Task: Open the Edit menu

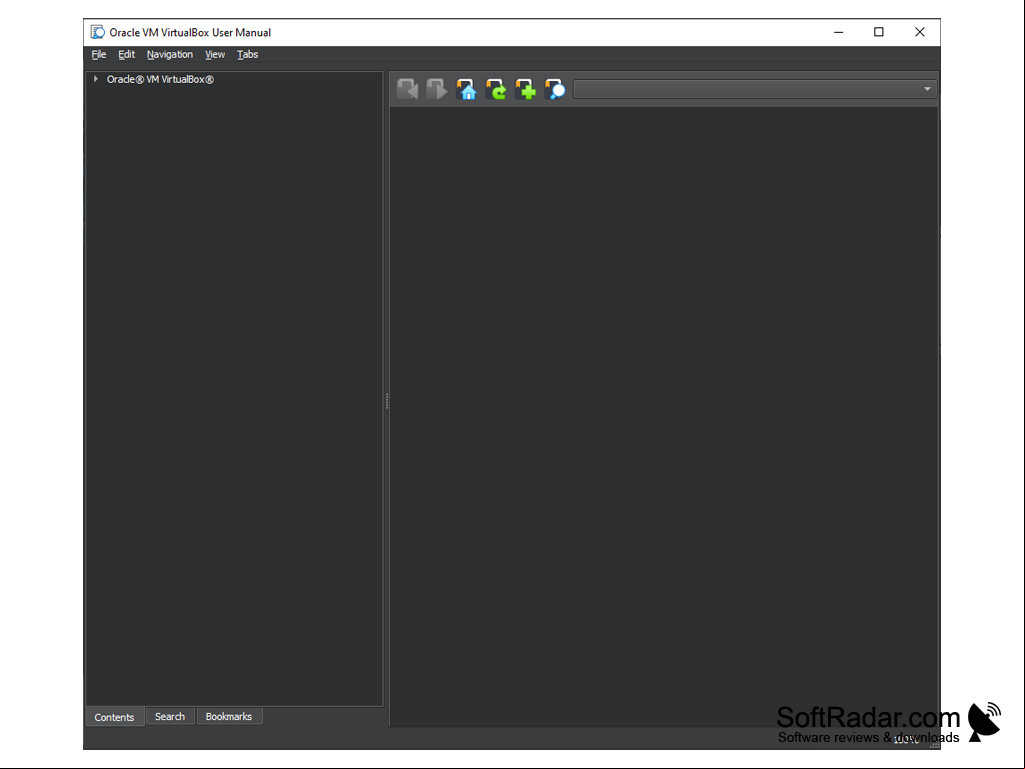Action: point(126,54)
